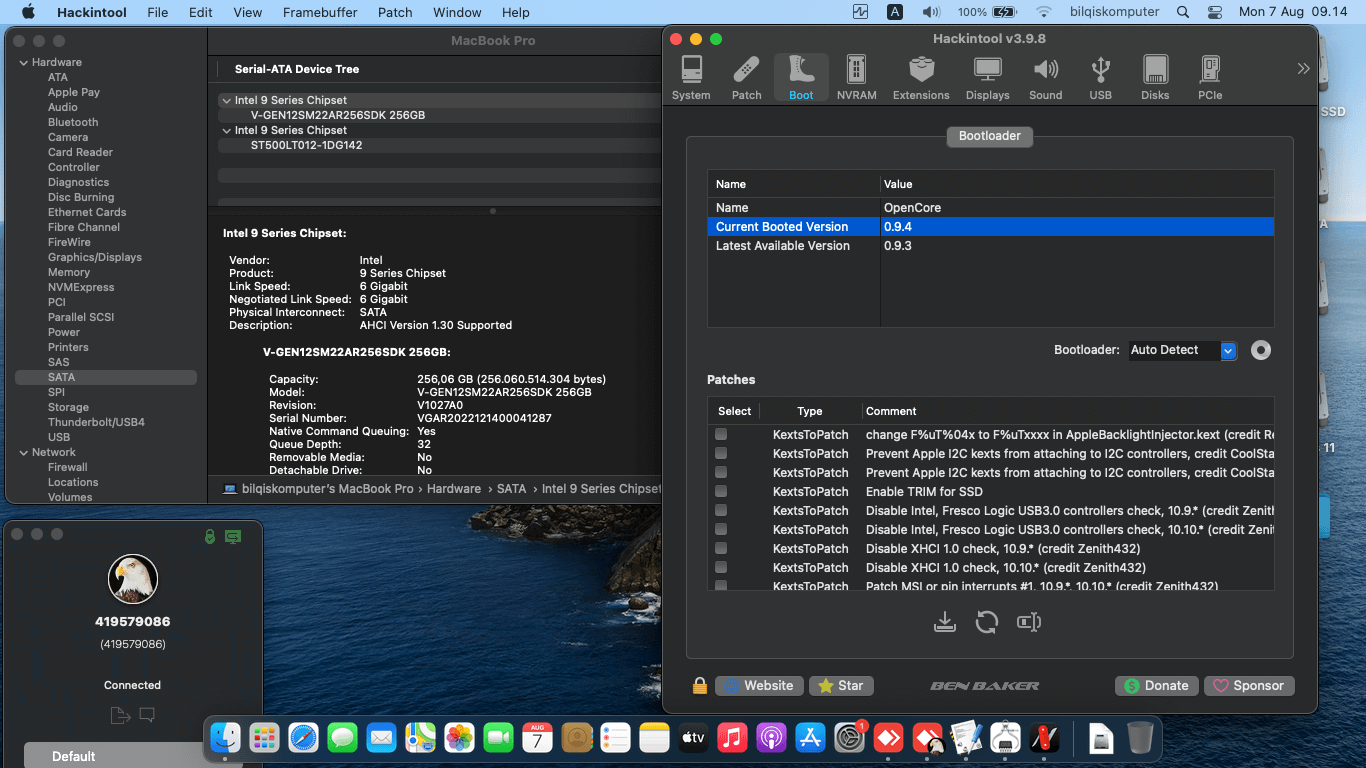Select the V-GEN12SM22AR256SDK 256GB drive in tree
Image resolution: width=1366 pixels, height=768 pixels.
point(338,116)
